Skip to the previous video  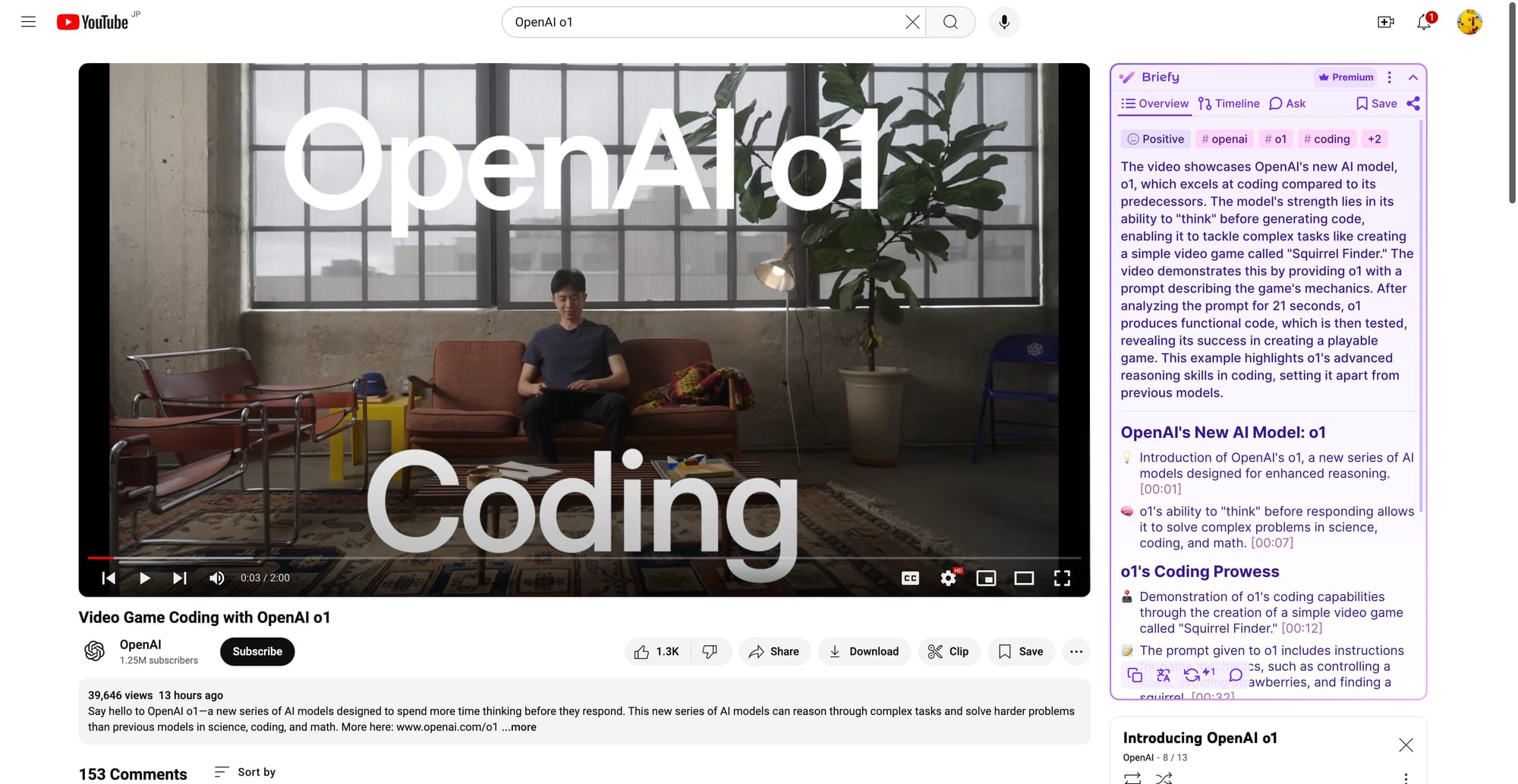coord(109,578)
